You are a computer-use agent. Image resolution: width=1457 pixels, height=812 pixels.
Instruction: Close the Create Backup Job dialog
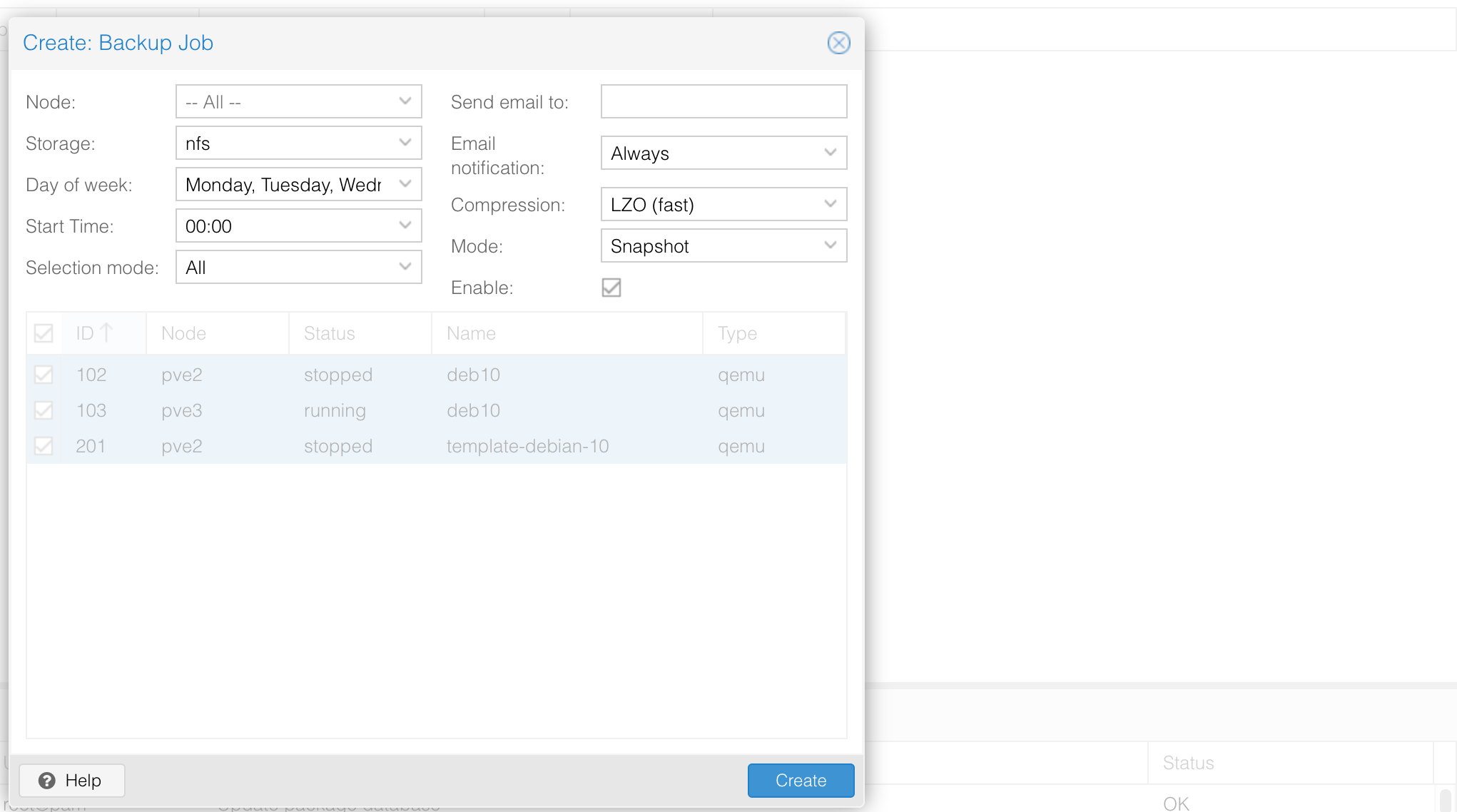838,43
